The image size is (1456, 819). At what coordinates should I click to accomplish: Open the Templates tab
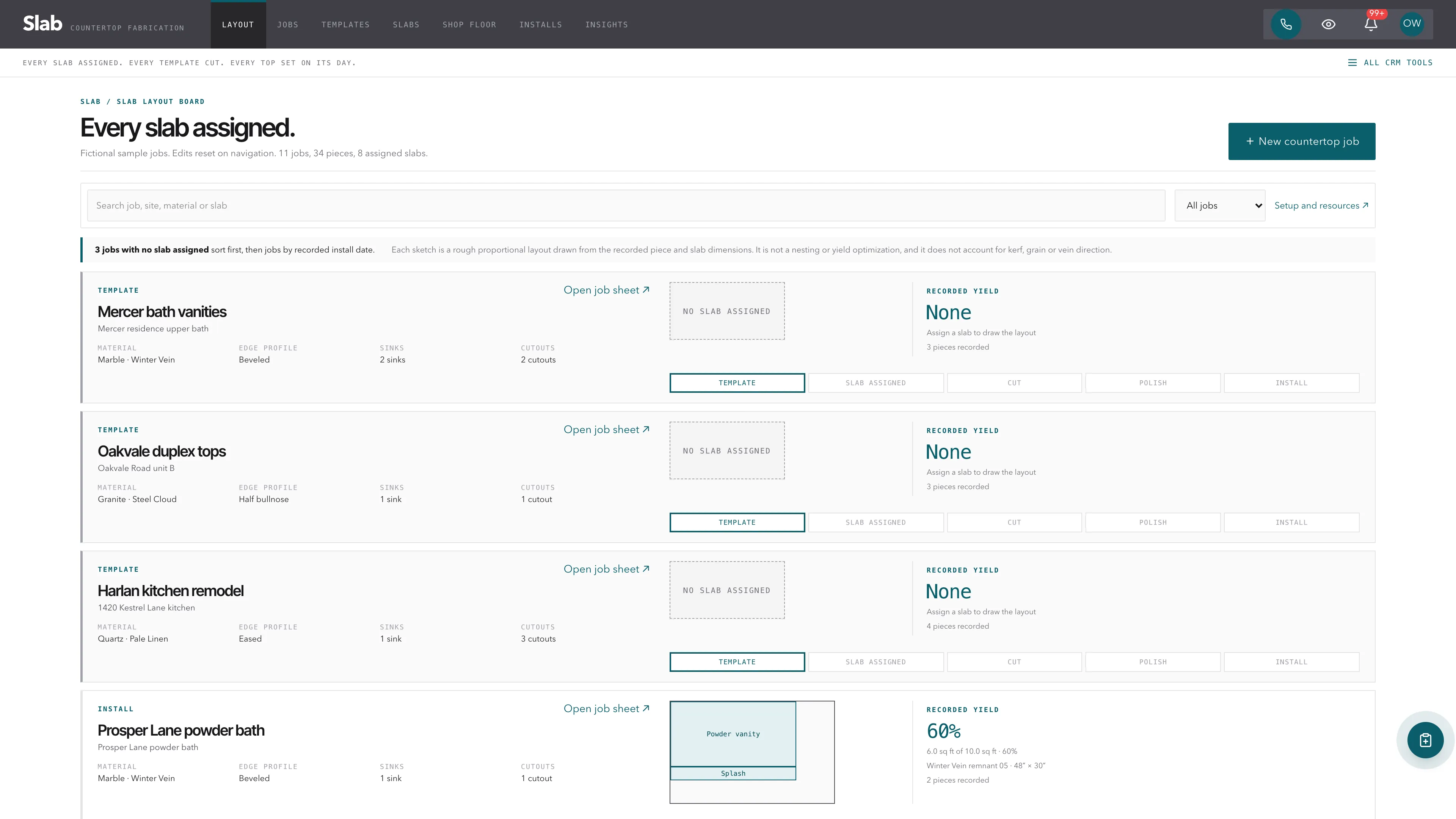click(x=345, y=25)
